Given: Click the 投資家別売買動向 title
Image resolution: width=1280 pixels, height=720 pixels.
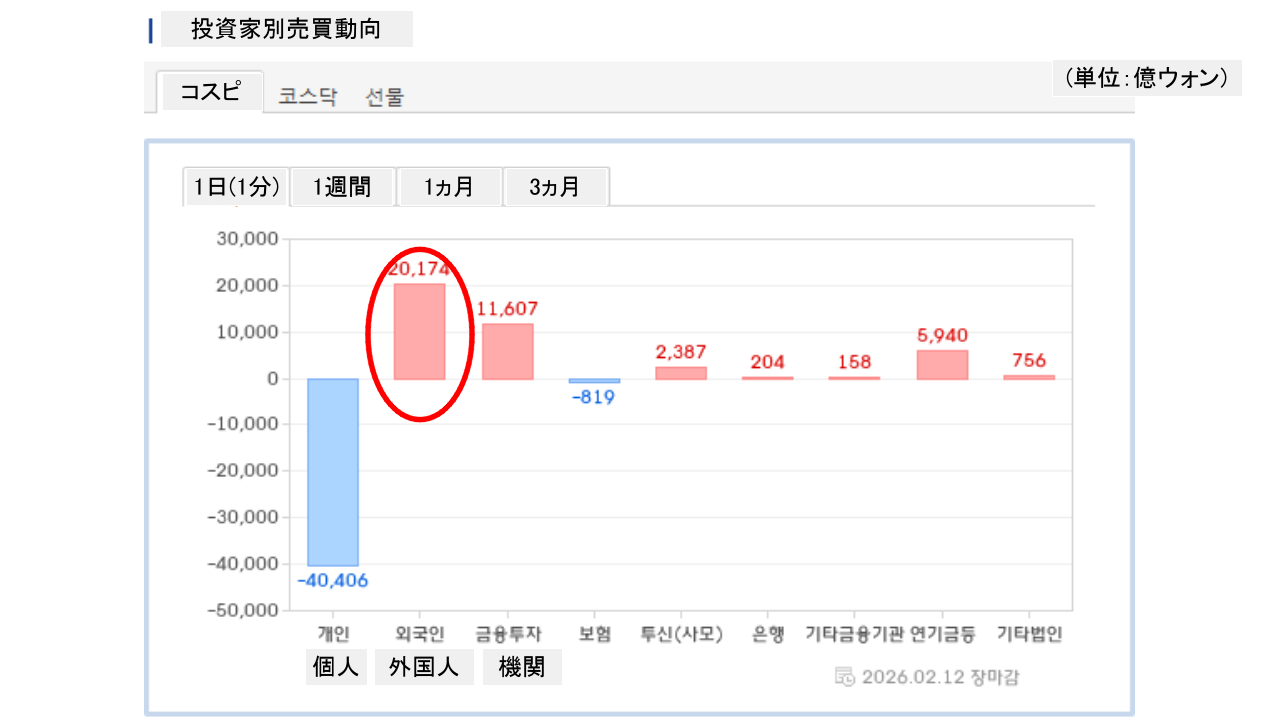Looking at the screenshot, I should click(286, 29).
